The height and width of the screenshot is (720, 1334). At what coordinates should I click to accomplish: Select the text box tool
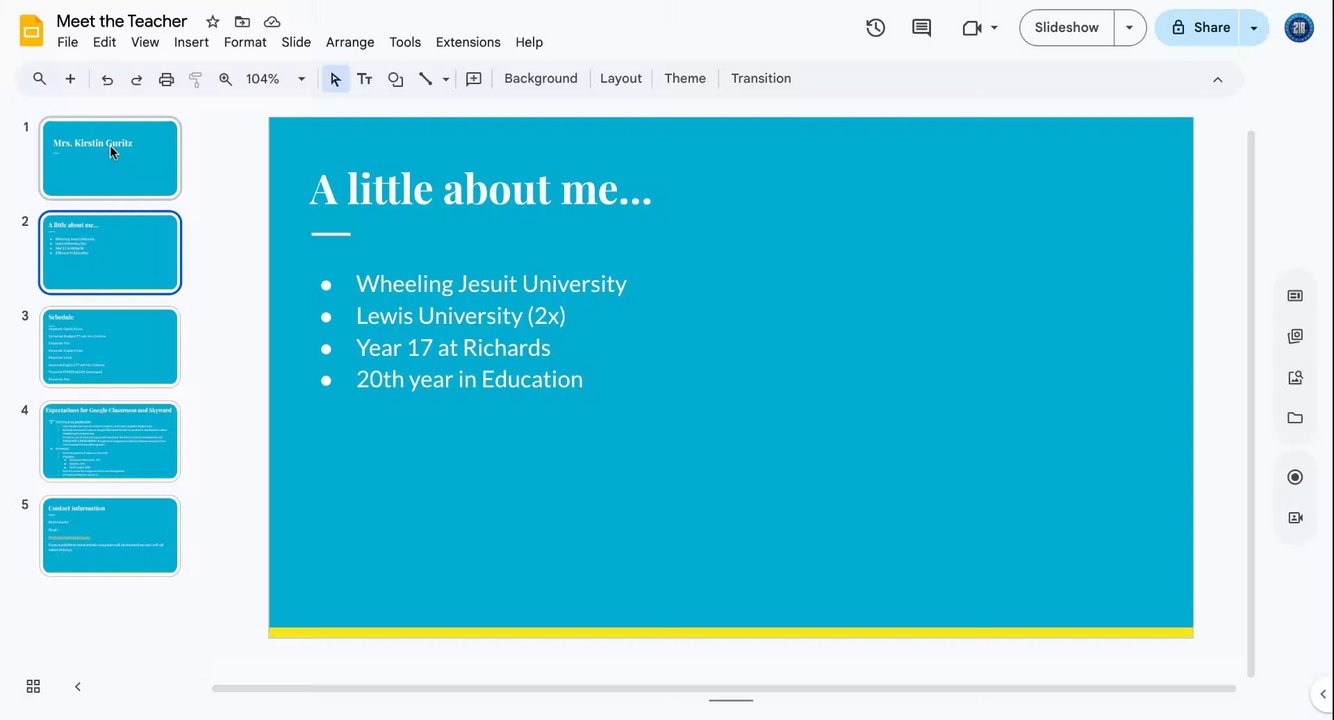click(365, 79)
